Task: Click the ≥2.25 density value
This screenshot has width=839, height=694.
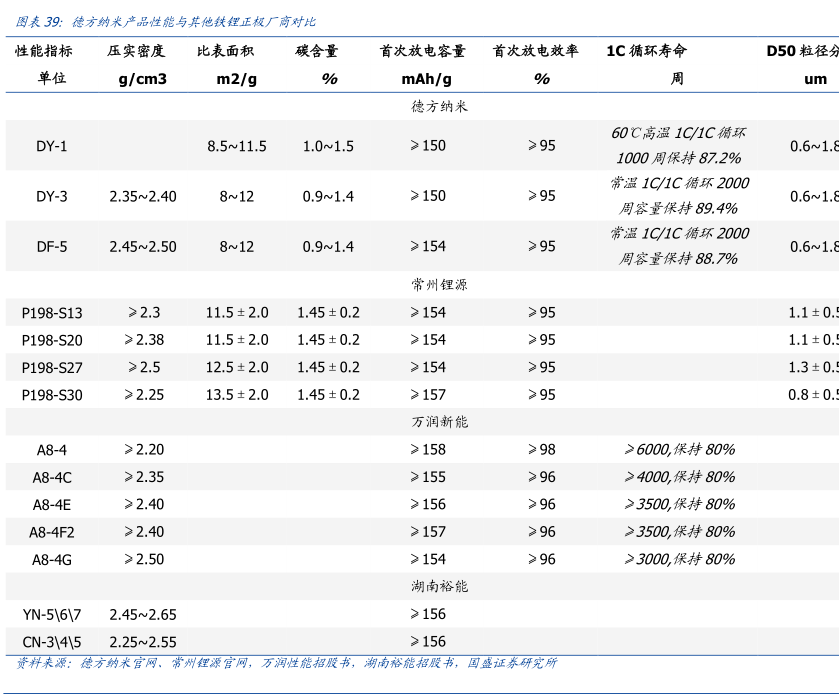Action: [144, 395]
